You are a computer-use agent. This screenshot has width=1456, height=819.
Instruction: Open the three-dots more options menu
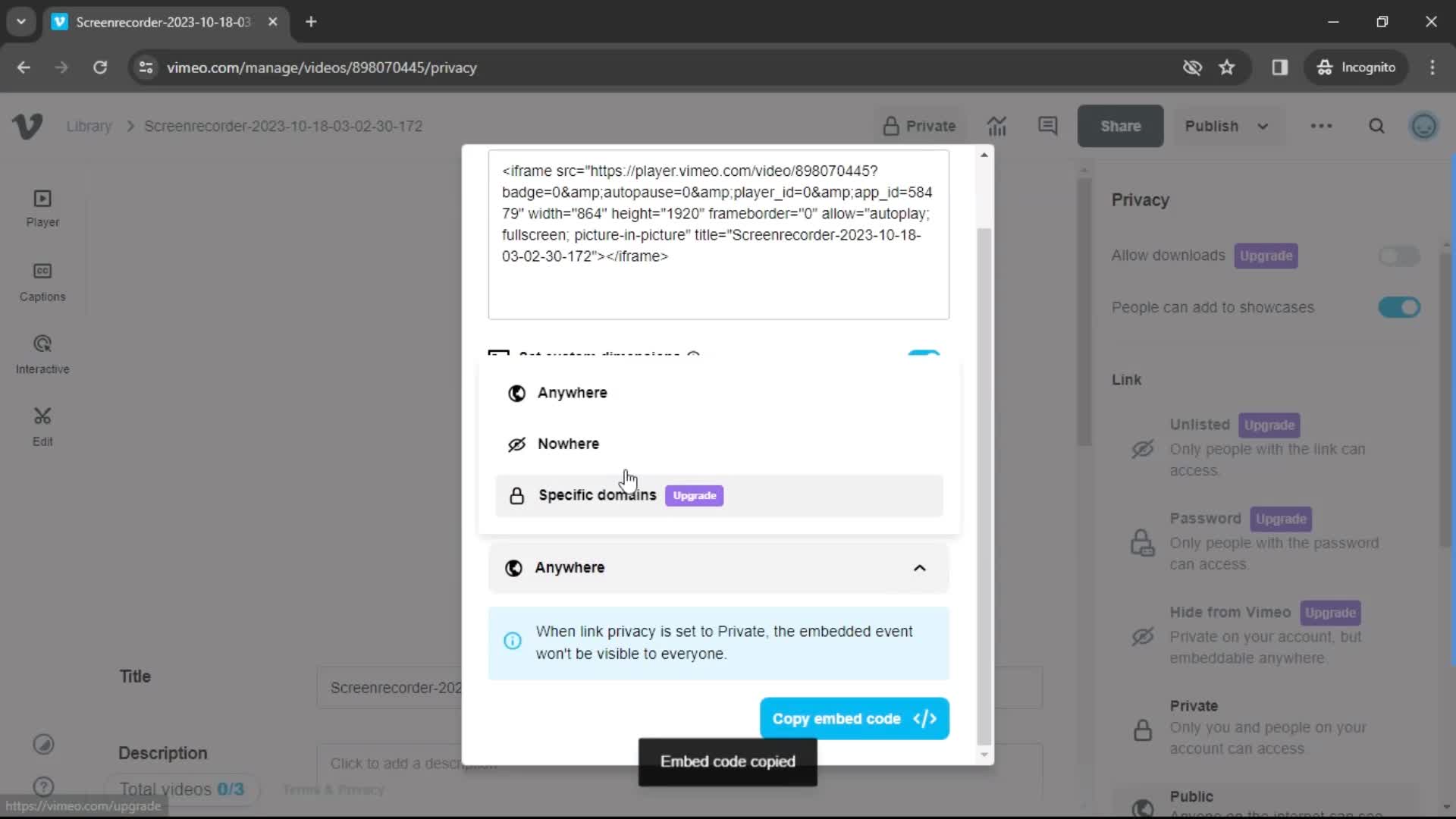1321,126
